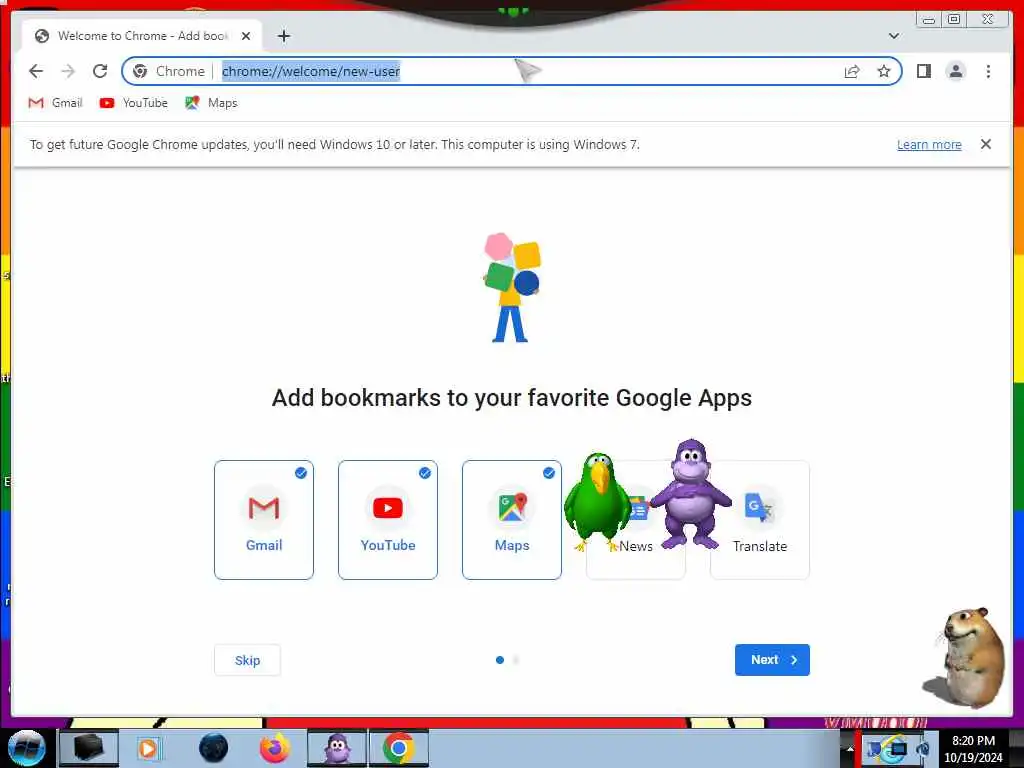Share this page using share icon
The image size is (1024, 768).
coord(852,71)
